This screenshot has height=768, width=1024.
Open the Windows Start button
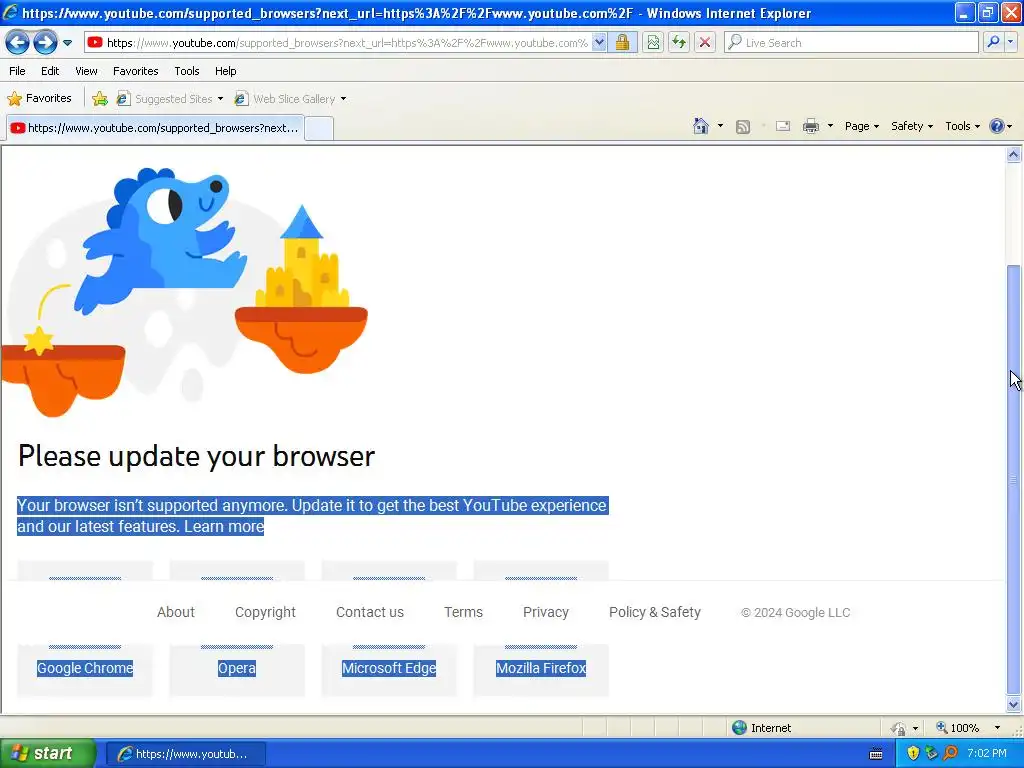(48, 754)
